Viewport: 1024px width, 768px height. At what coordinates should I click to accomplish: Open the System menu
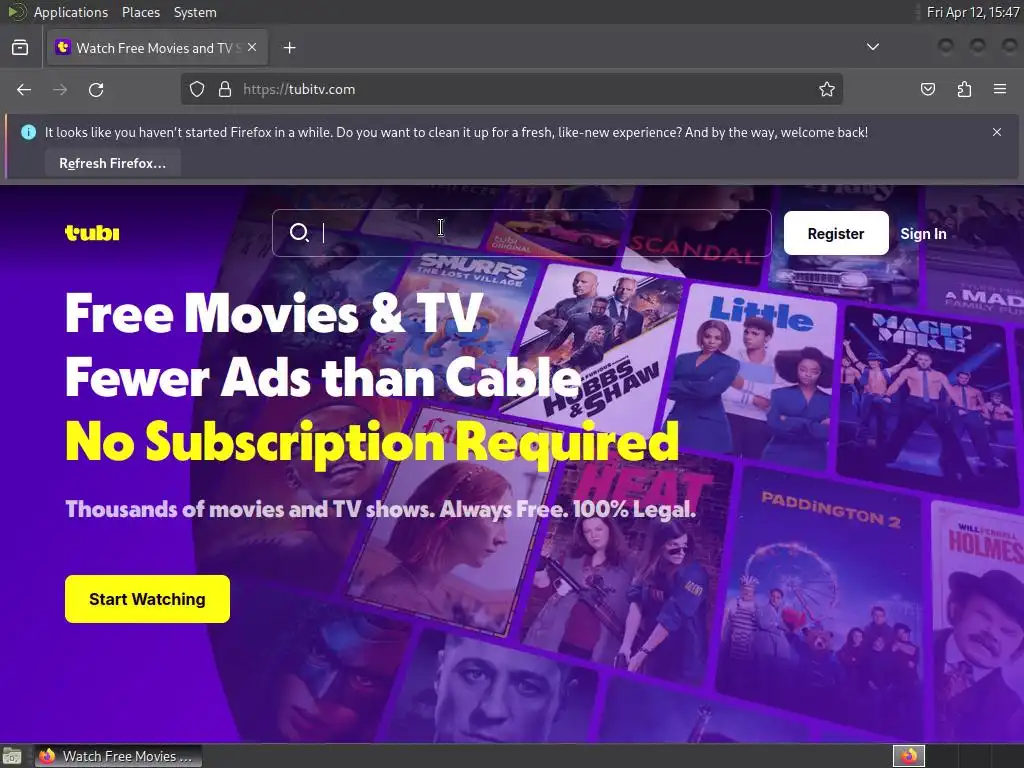point(195,12)
